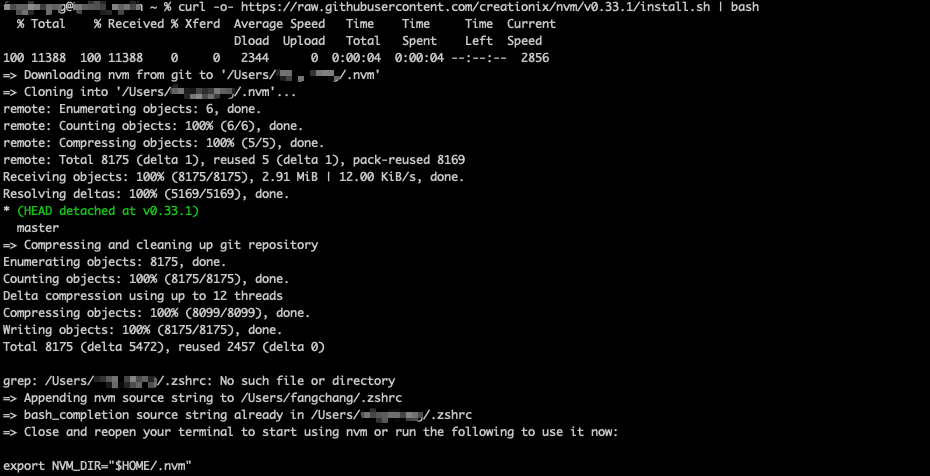
Task: Click the export NVM_DIR line
Action: click(98, 466)
